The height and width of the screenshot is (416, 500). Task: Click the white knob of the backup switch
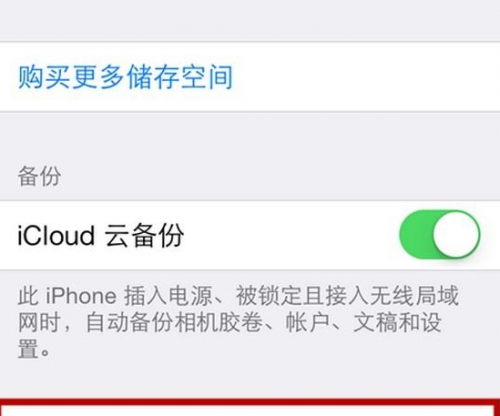[x=456, y=234]
